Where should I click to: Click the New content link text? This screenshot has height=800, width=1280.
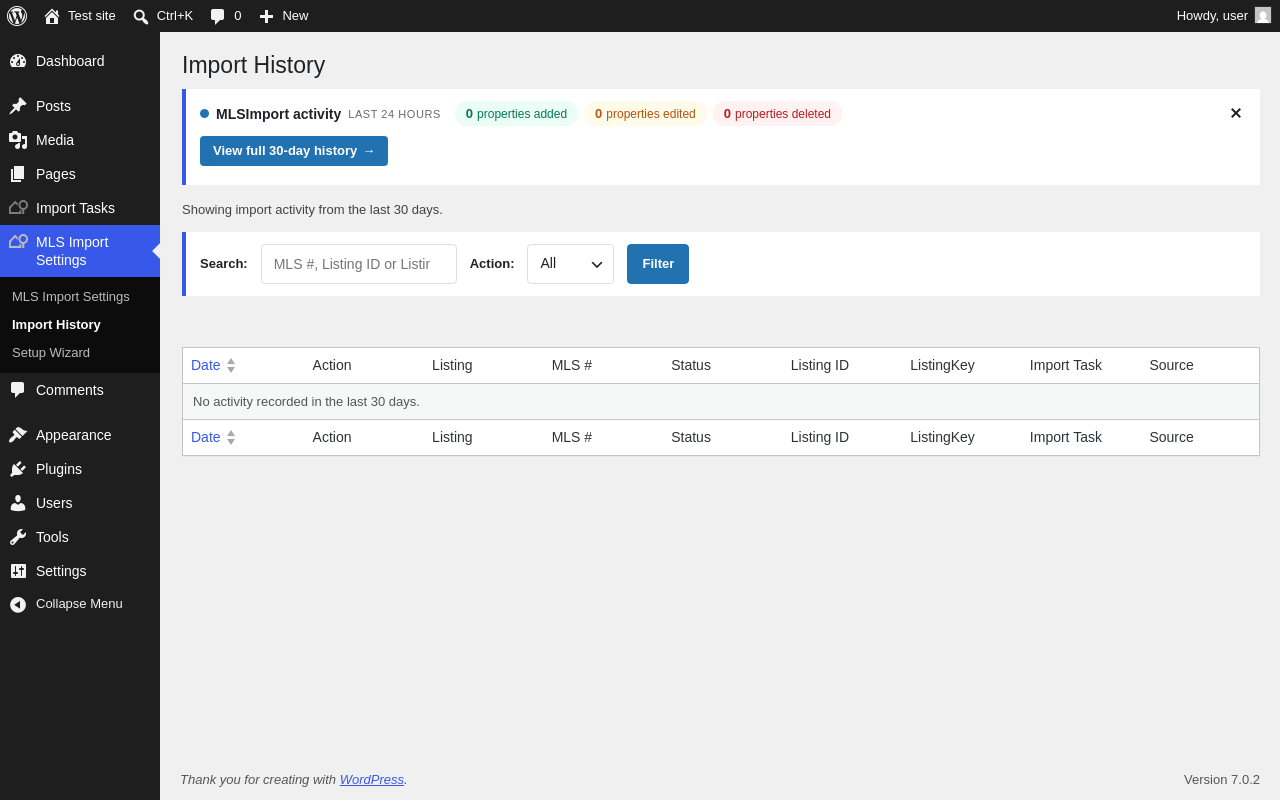[295, 15]
